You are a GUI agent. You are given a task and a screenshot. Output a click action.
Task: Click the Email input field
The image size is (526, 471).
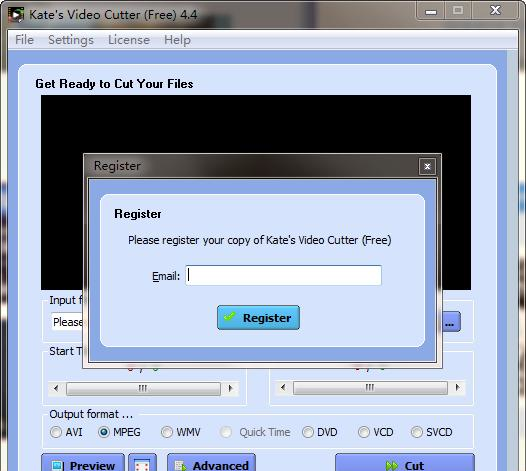point(283,275)
